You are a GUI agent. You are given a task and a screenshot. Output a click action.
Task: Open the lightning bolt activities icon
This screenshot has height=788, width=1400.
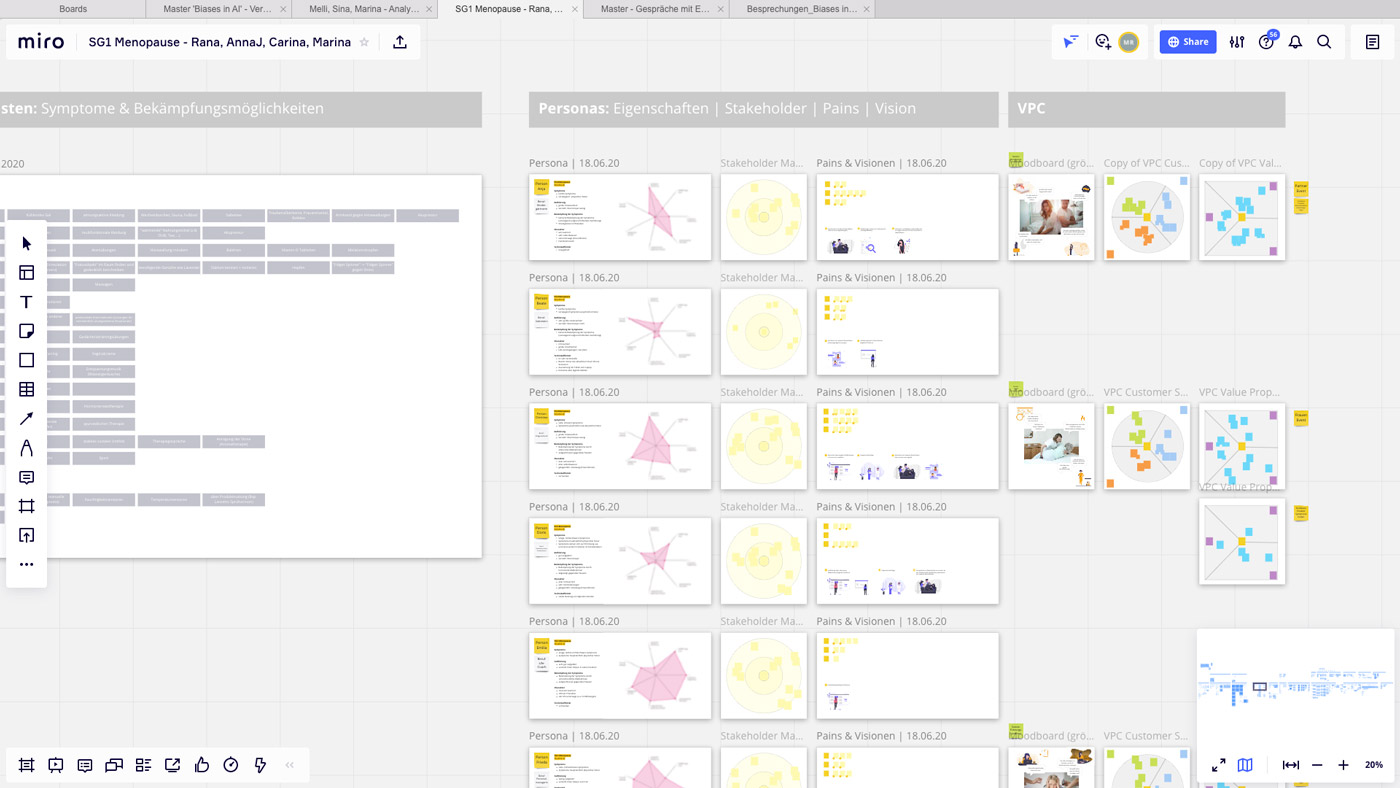click(x=260, y=765)
